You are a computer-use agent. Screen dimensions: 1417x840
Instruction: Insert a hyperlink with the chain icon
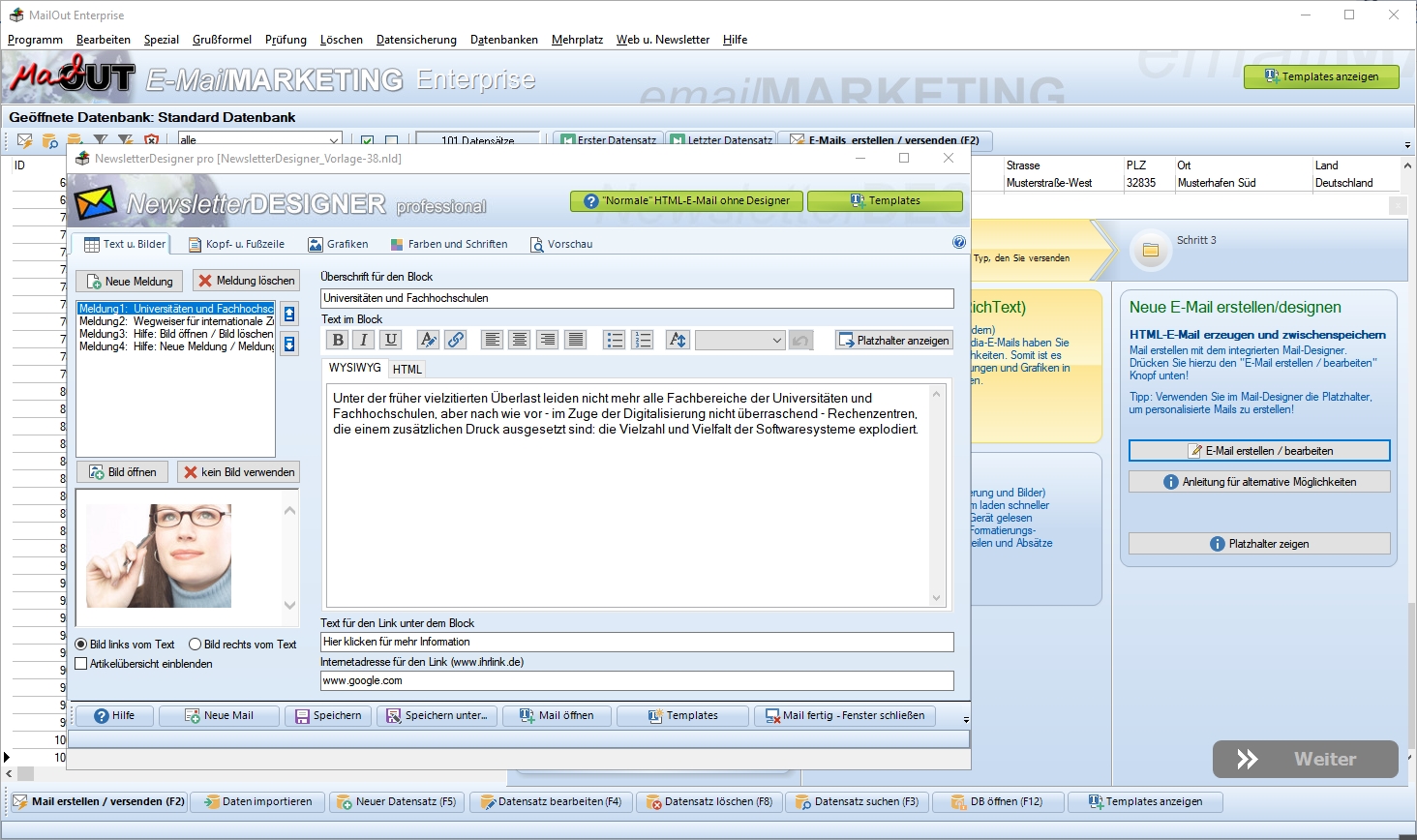coord(456,340)
